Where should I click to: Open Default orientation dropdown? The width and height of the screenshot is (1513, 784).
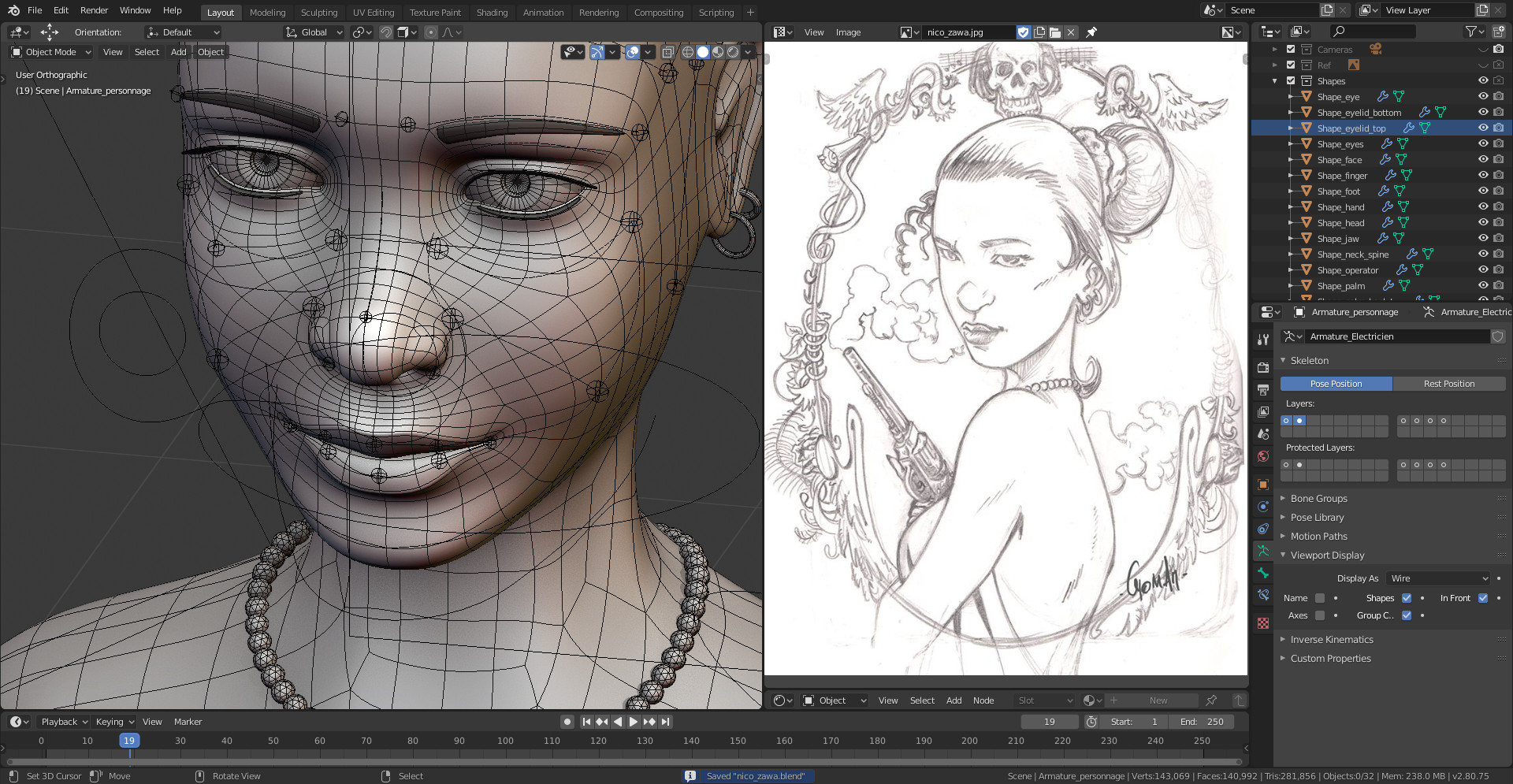click(183, 32)
